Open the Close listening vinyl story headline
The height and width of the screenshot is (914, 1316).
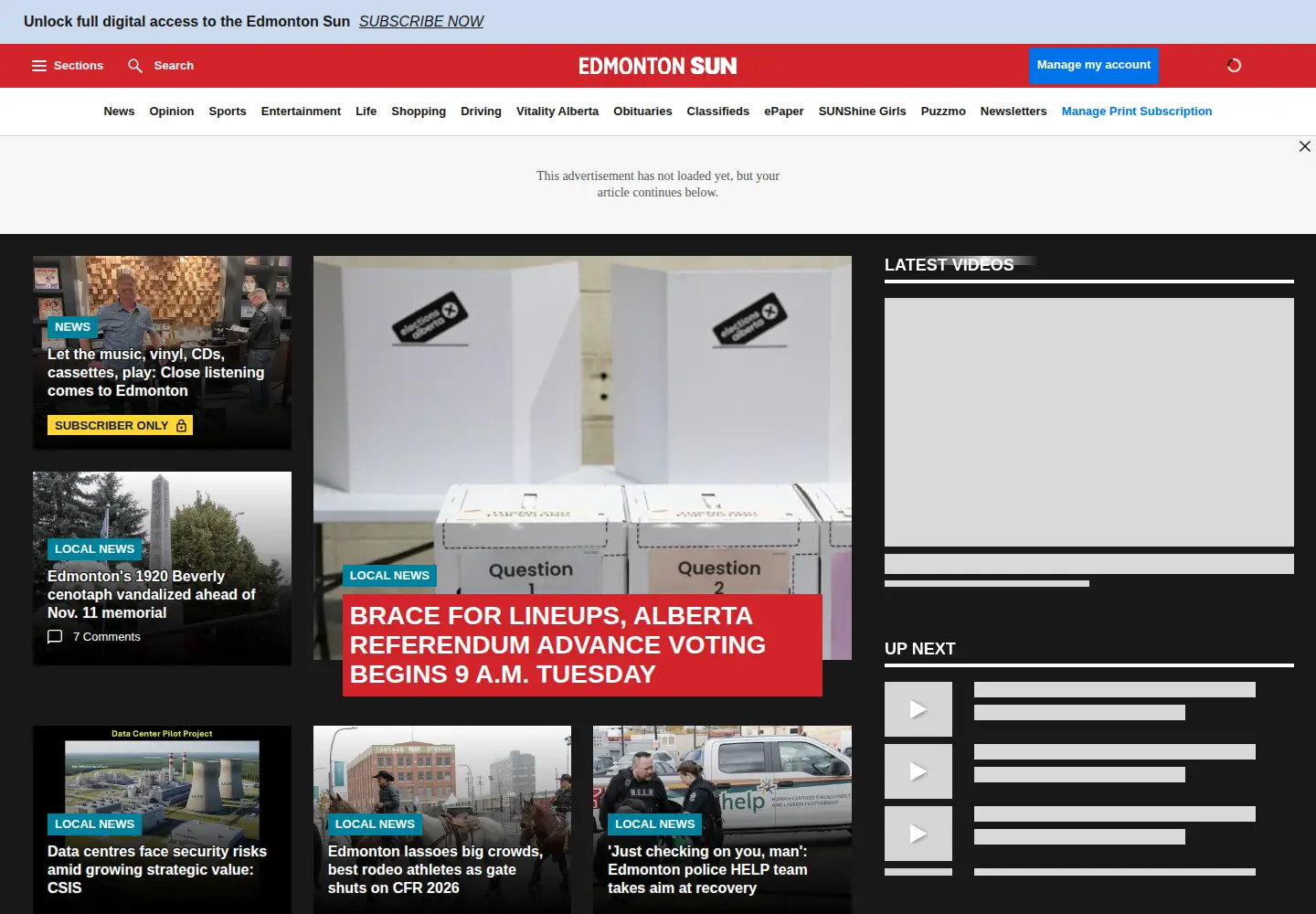point(156,373)
